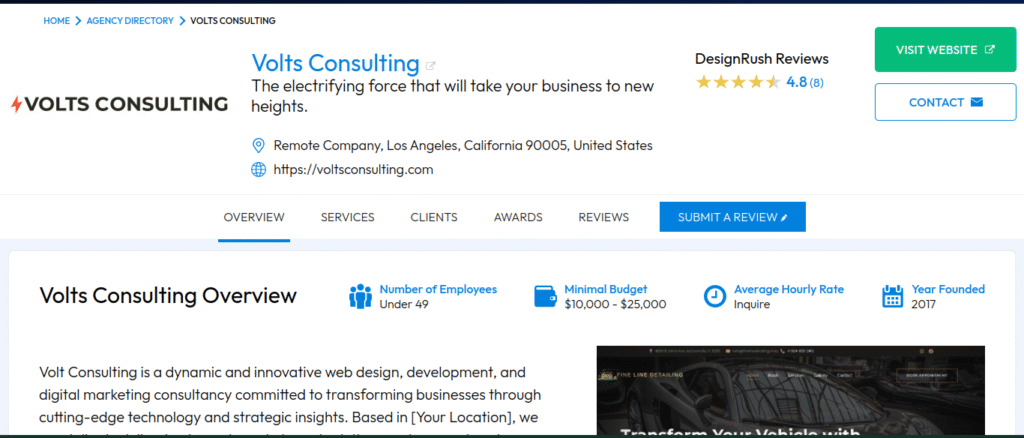
Task: Click the globe icon next to website URL
Action: click(258, 169)
